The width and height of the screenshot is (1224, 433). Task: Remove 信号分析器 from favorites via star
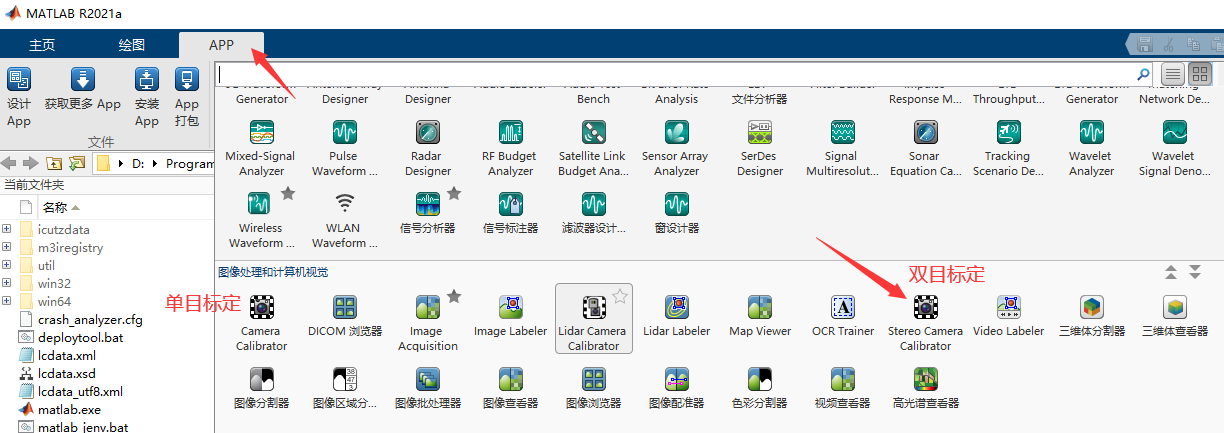click(454, 193)
